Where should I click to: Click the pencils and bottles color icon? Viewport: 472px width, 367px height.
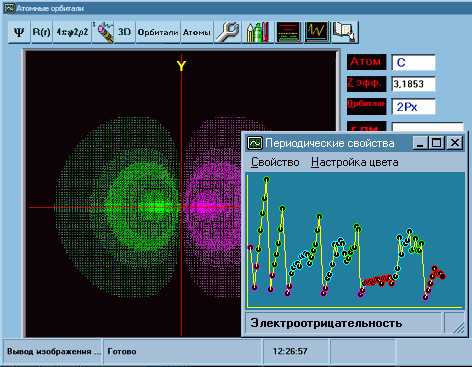click(258, 32)
